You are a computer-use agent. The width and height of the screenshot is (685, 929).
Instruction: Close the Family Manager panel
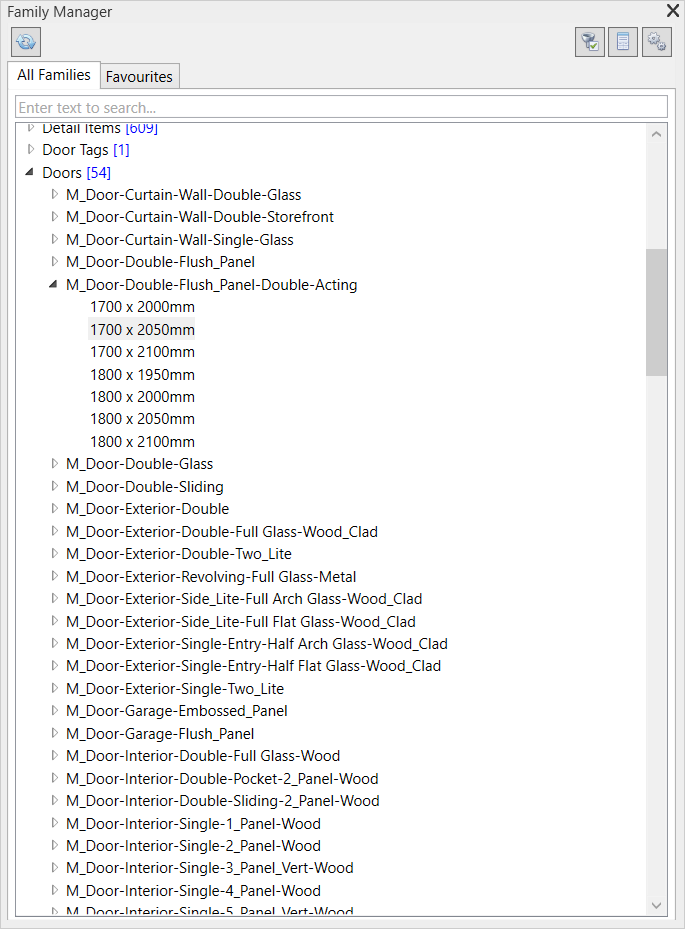(673, 11)
